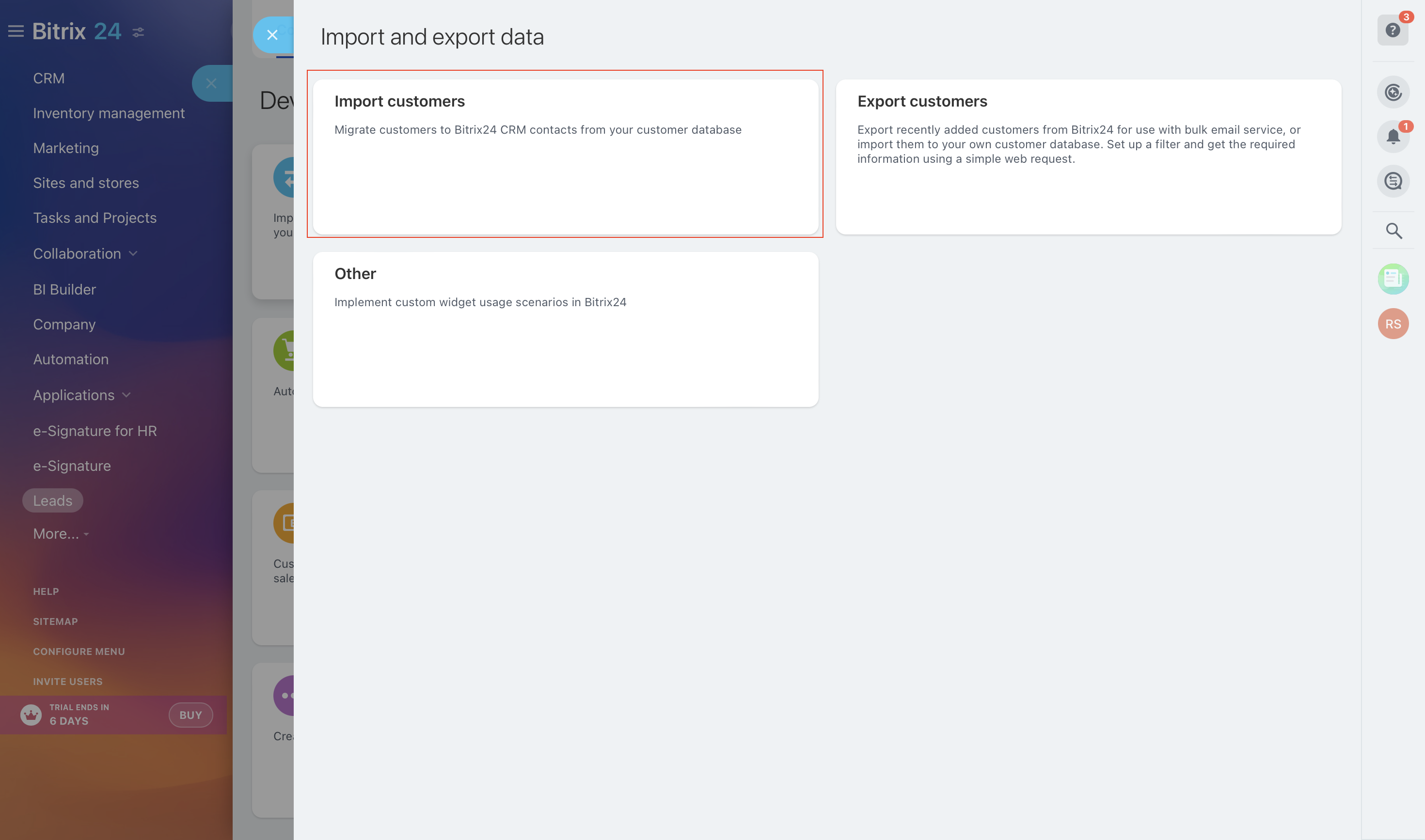
Task: Open notifications bell icon
Action: tap(1393, 137)
